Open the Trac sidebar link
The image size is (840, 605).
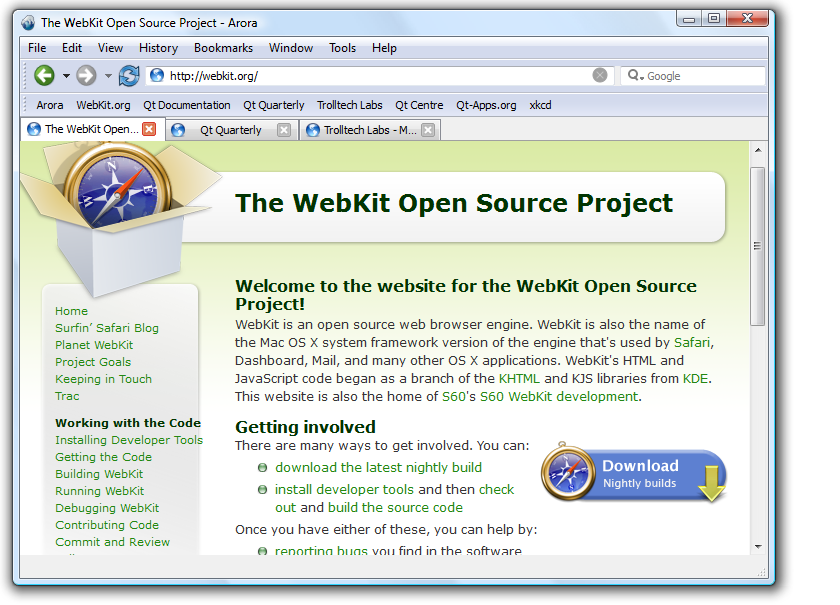67,396
